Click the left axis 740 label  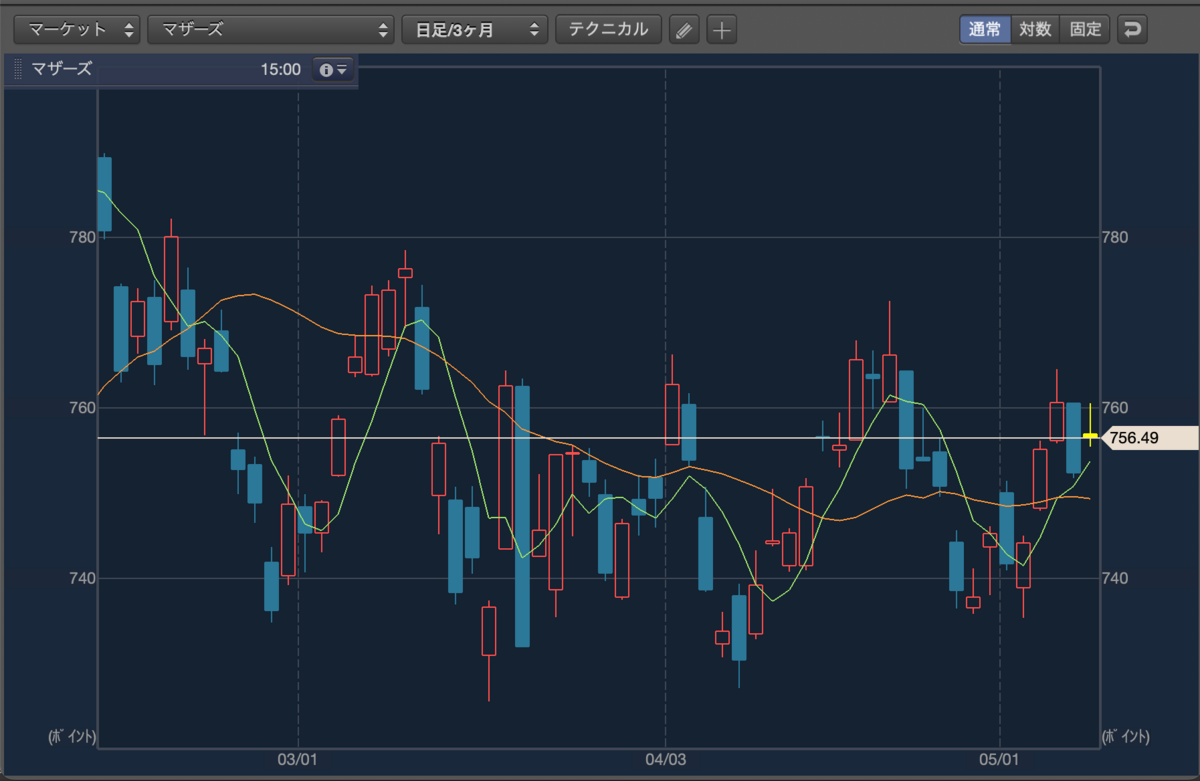82,578
